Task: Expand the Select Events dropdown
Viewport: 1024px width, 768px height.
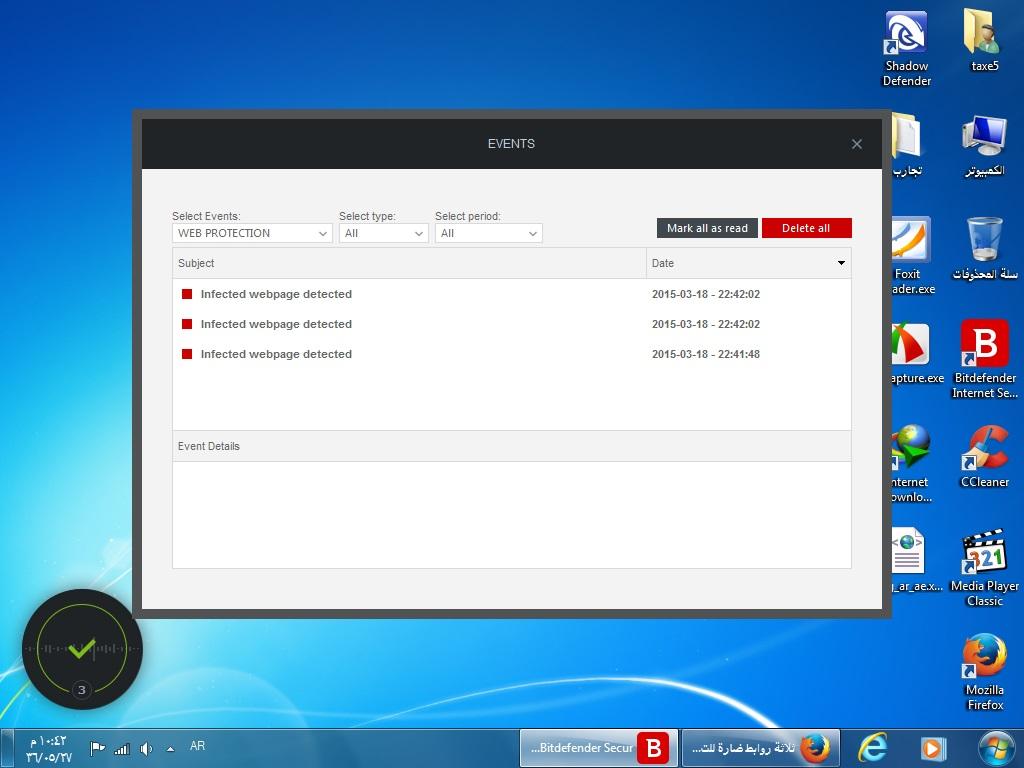Action: tap(252, 233)
